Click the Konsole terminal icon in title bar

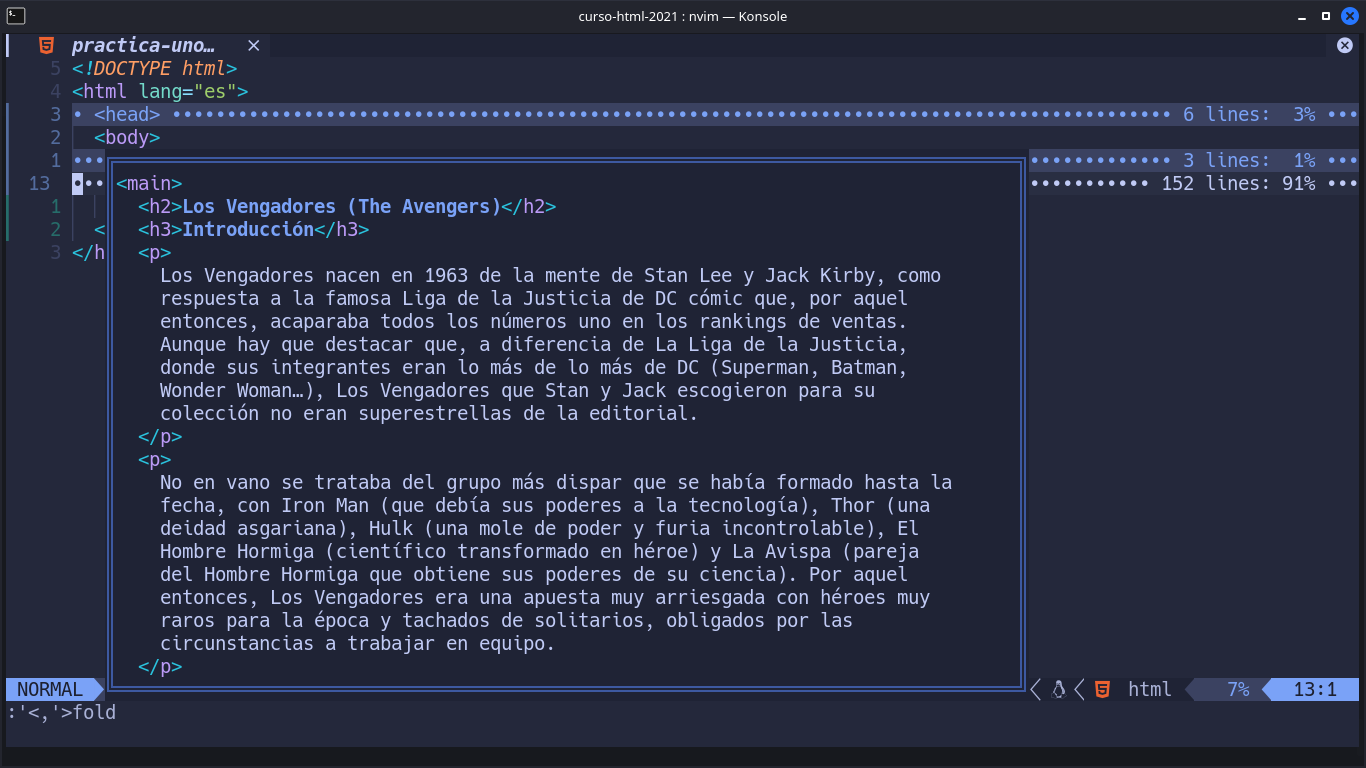[x=16, y=15]
